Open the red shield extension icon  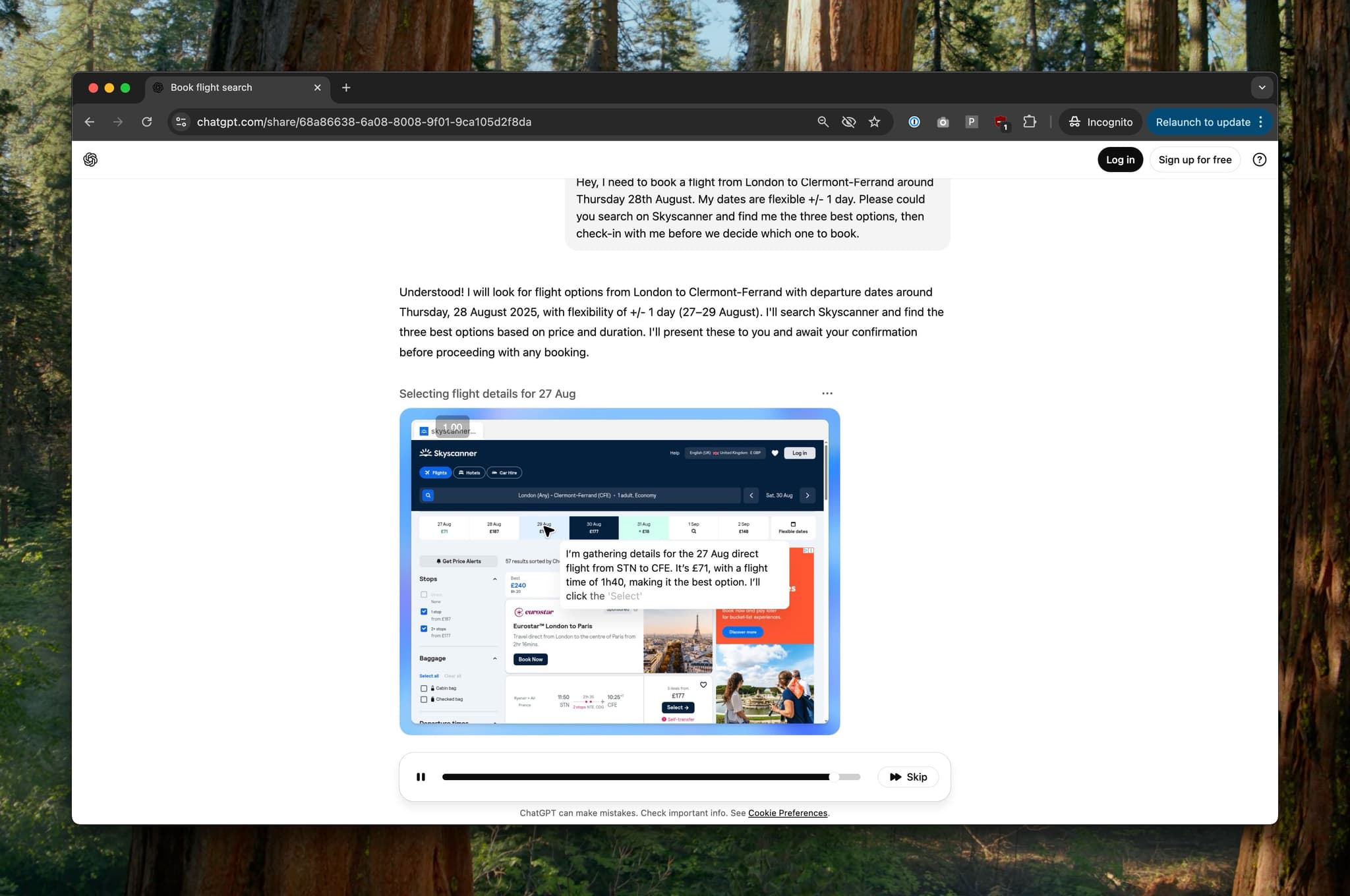click(x=1001, y=122)
